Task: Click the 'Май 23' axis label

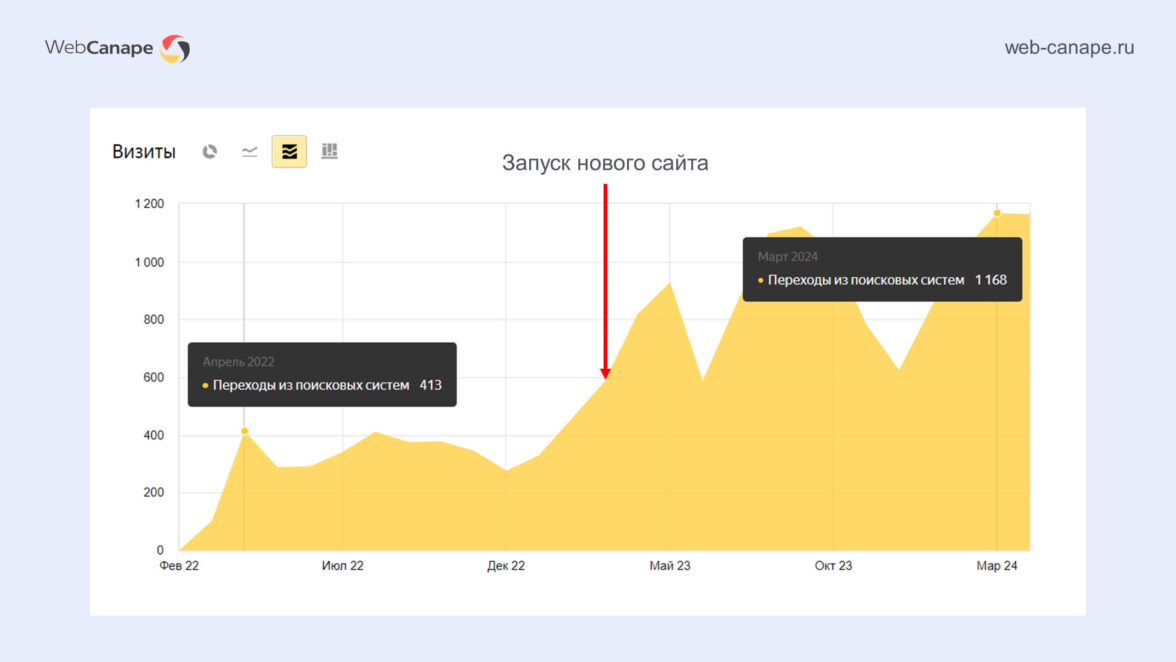Action: pyautogui.click(x=670, y=566)
